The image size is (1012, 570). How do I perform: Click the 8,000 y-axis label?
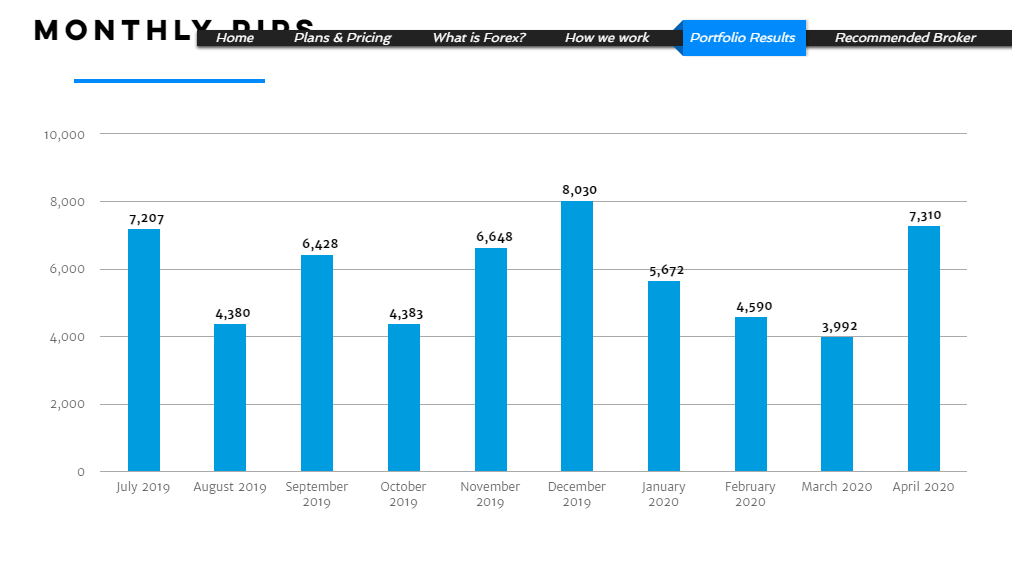(67, 202)
